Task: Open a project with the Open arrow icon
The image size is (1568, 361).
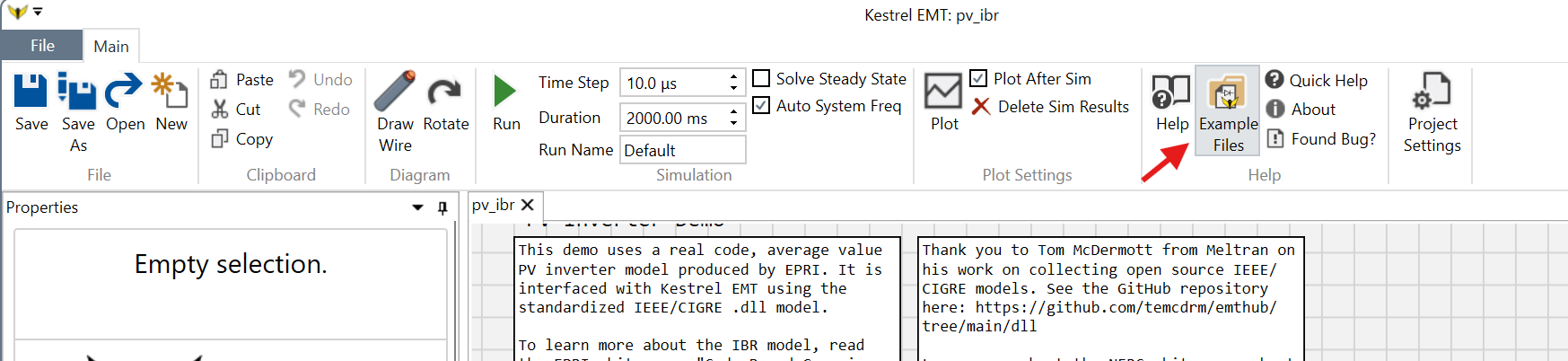Action: click(x=124, y=91)
